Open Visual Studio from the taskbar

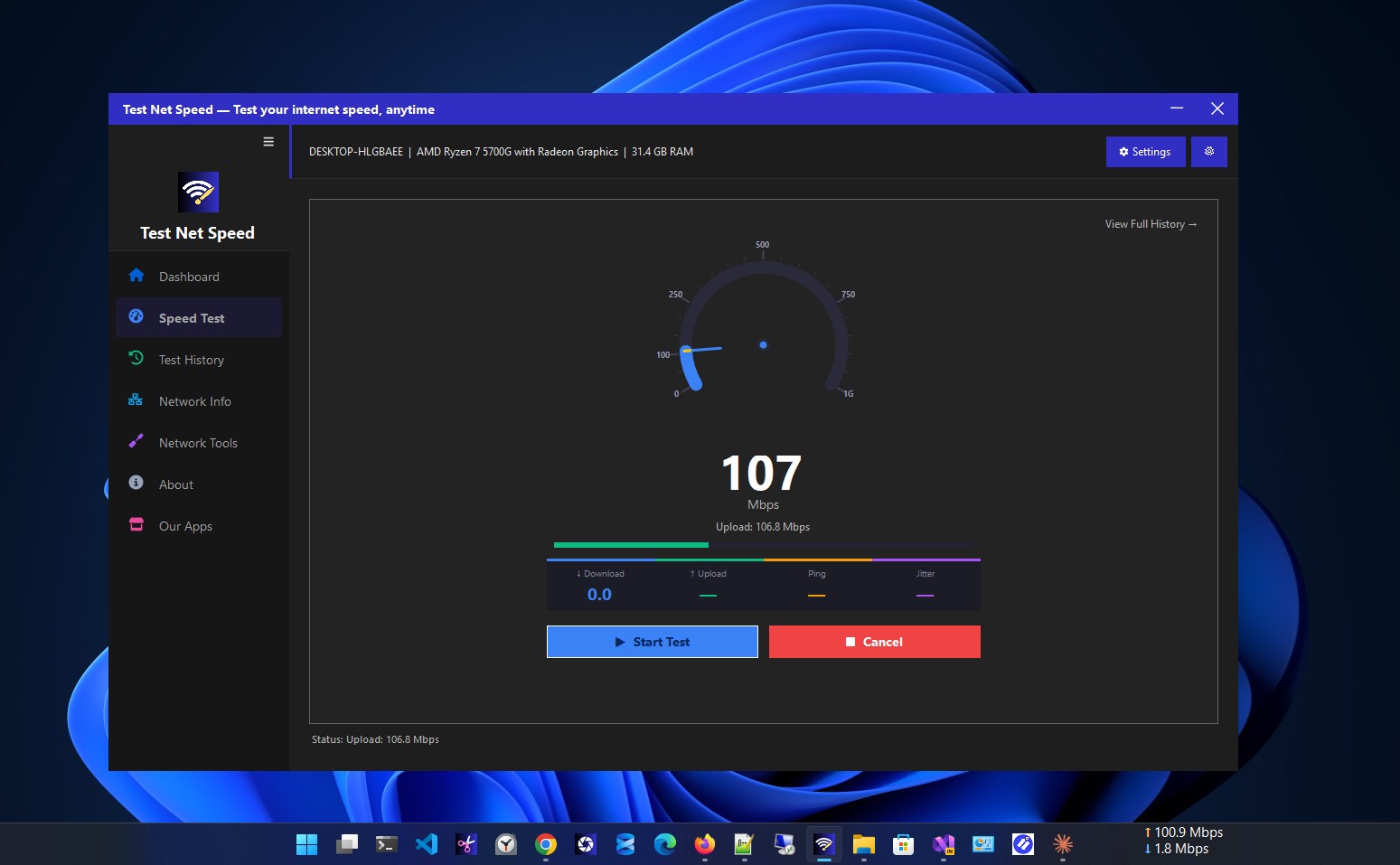pyautogui.click(x=944, y=844)
